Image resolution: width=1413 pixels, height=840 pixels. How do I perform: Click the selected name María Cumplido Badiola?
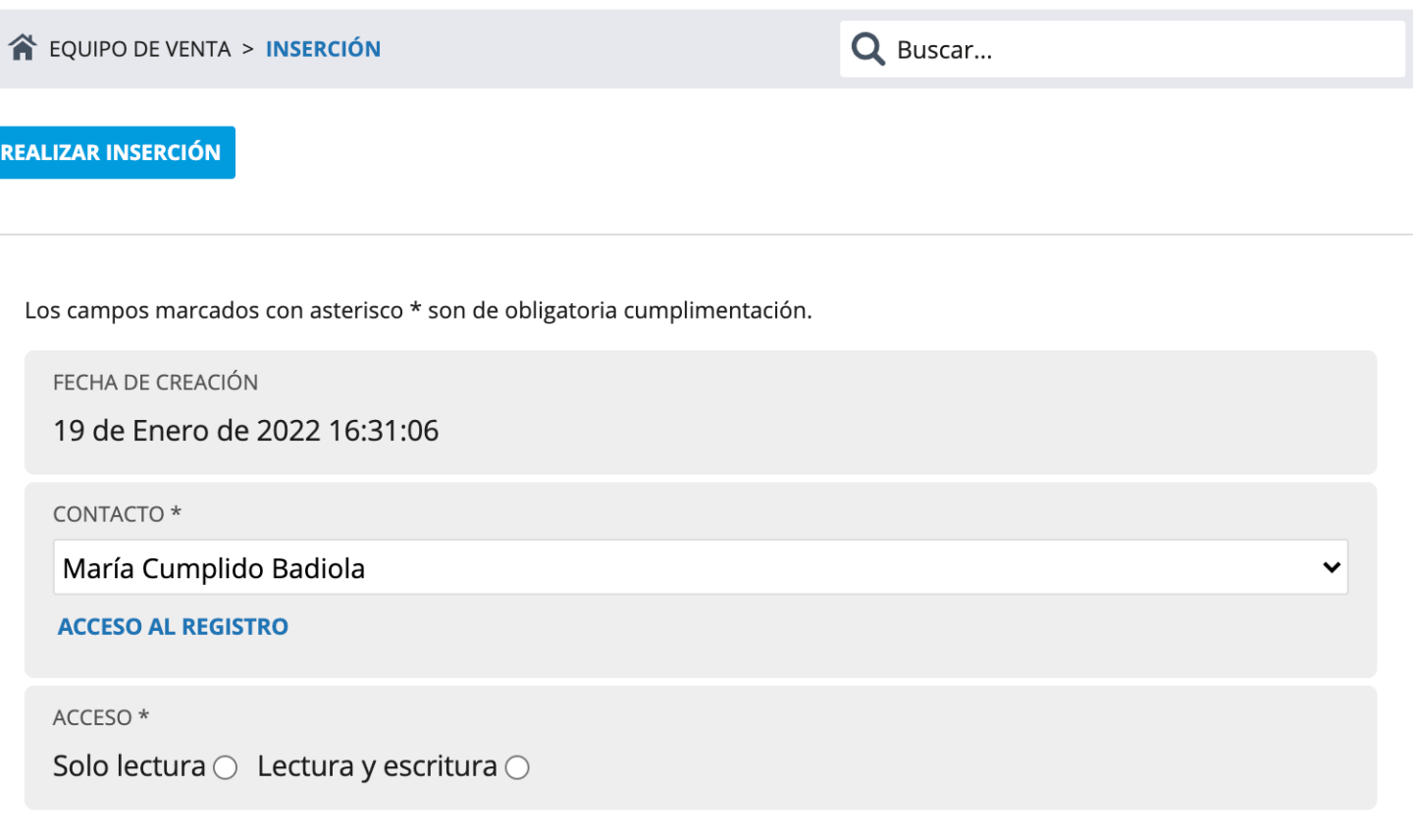point(214,569)
